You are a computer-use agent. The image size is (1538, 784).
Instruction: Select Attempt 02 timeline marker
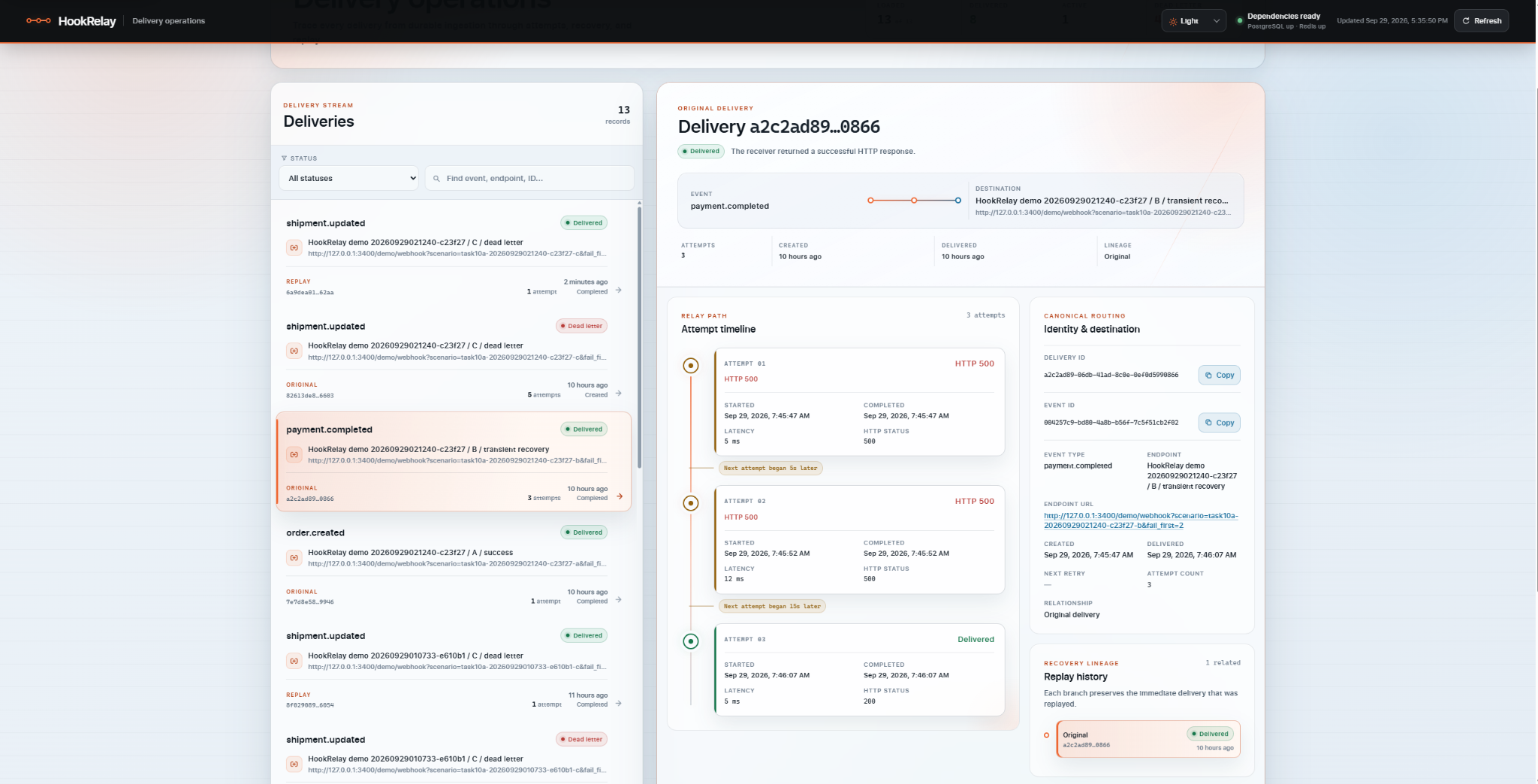691,503
